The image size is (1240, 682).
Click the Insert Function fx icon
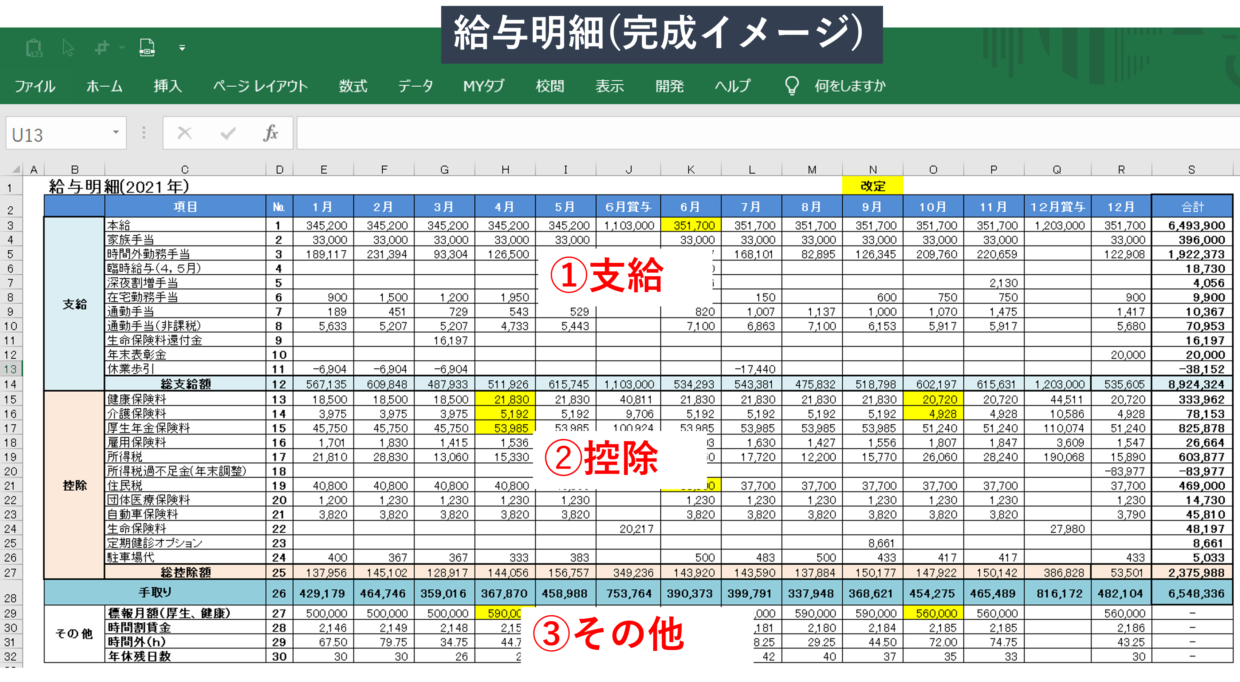coord(270,134)
